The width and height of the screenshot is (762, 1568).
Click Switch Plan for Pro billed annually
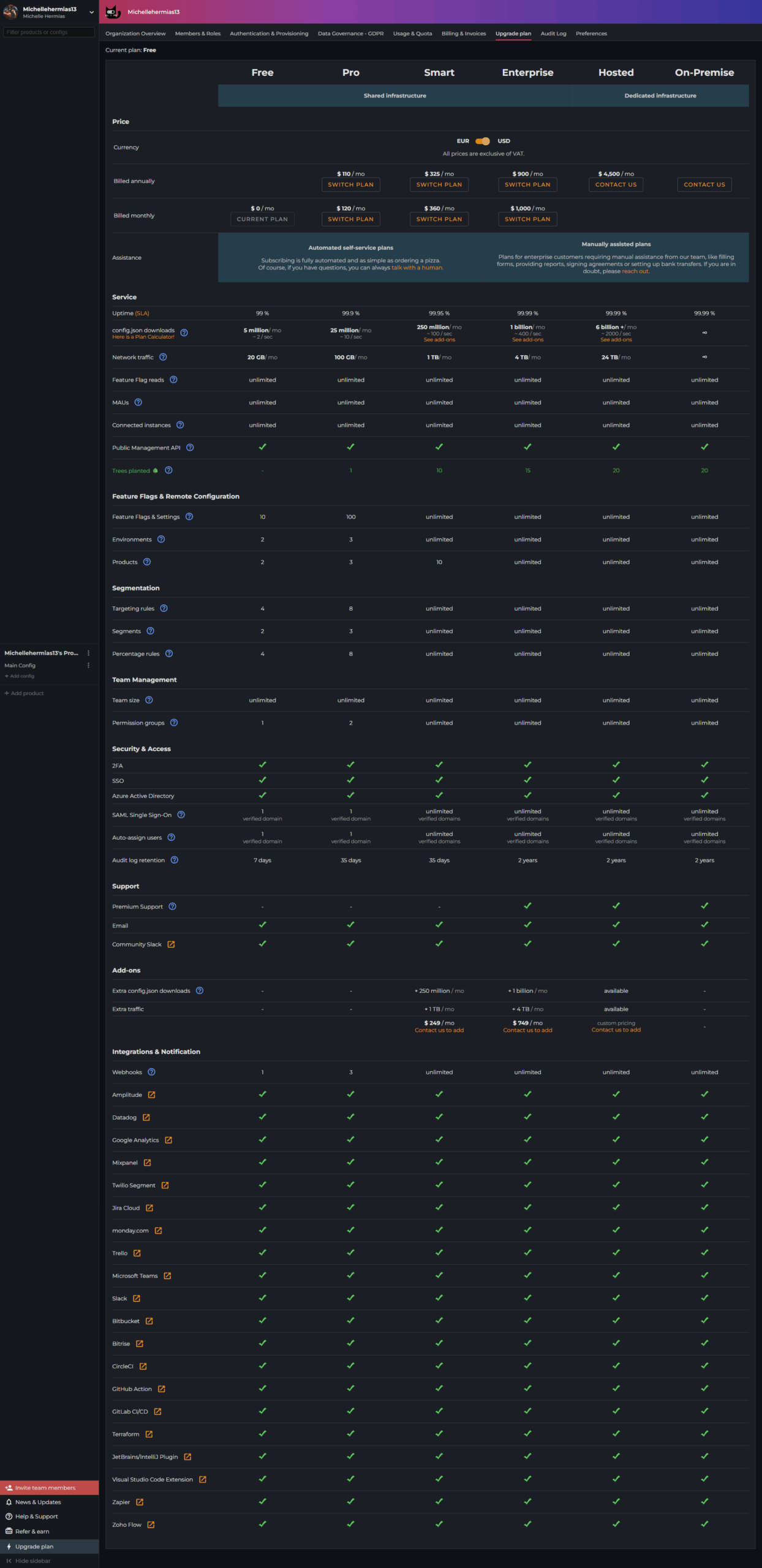pos(350,184)
